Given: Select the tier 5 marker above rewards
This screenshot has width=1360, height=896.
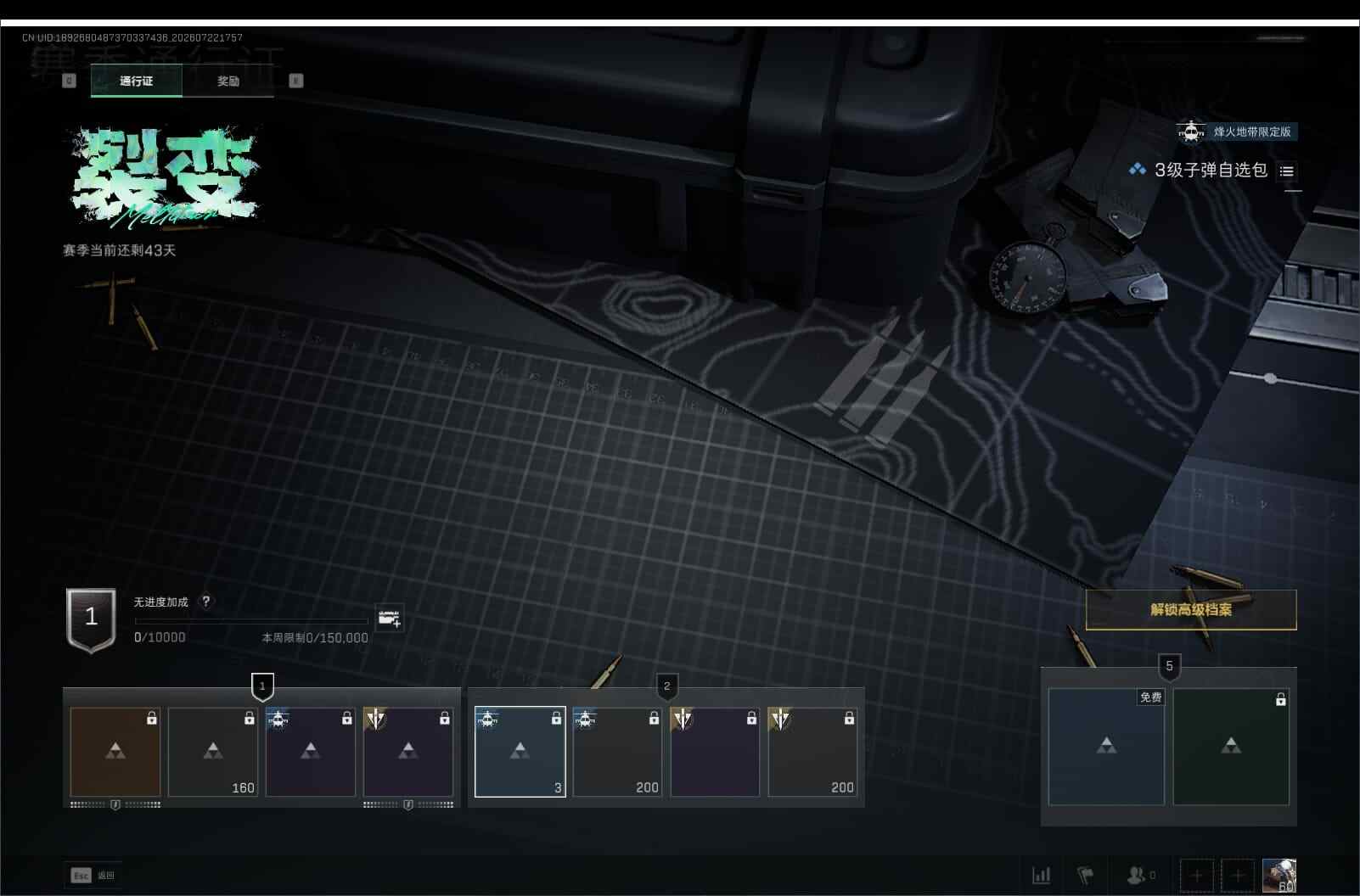Looking at the screenshot, I should point(1169,666).
